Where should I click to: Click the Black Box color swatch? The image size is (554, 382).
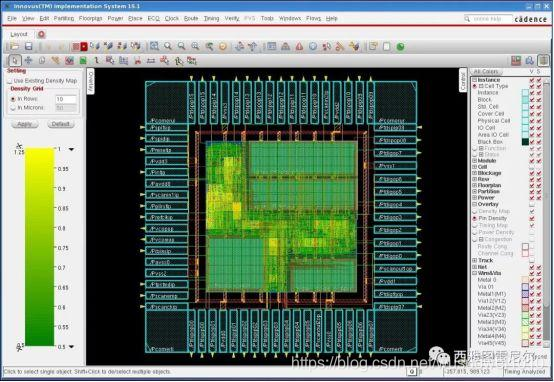click(x=525, y=142)
